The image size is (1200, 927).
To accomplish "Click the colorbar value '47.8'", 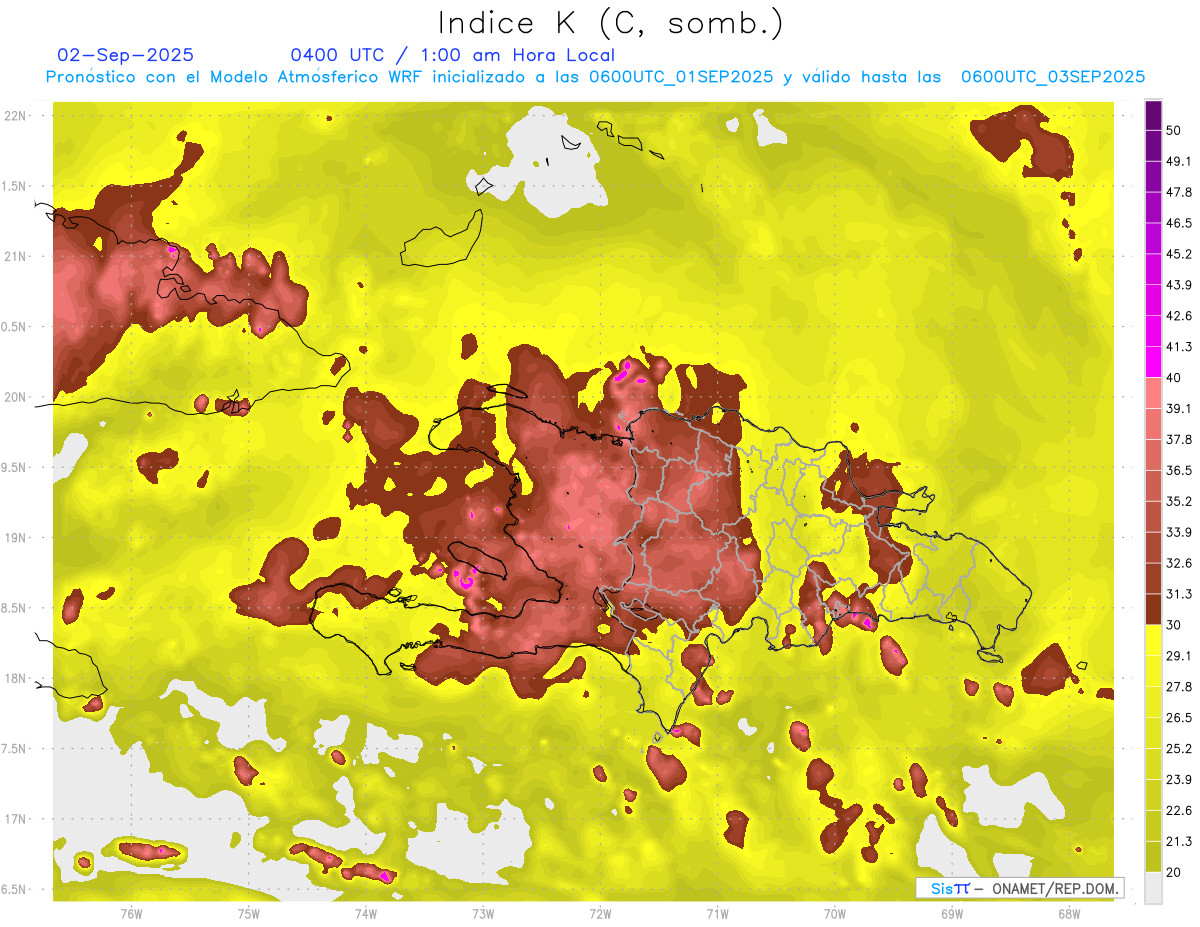I will [x=1179, y=191].
